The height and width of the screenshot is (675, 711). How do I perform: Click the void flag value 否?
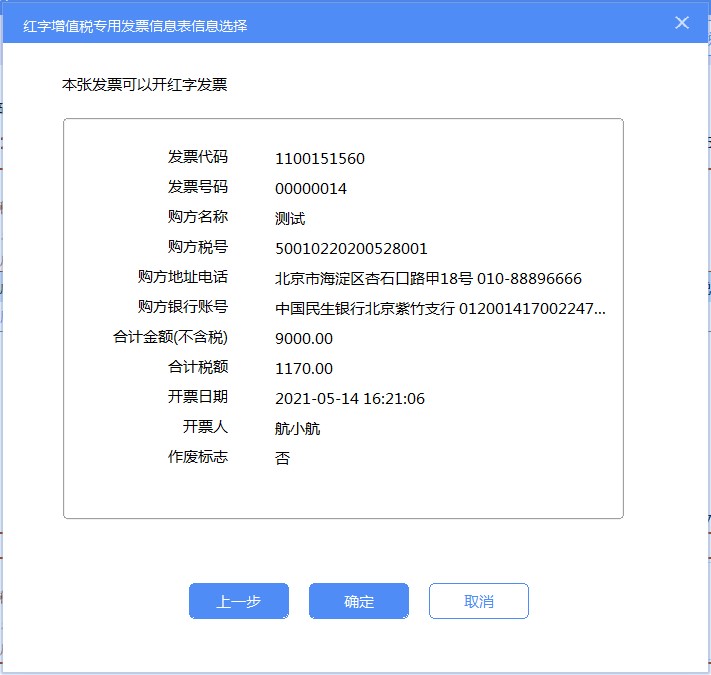click(282, 458)
